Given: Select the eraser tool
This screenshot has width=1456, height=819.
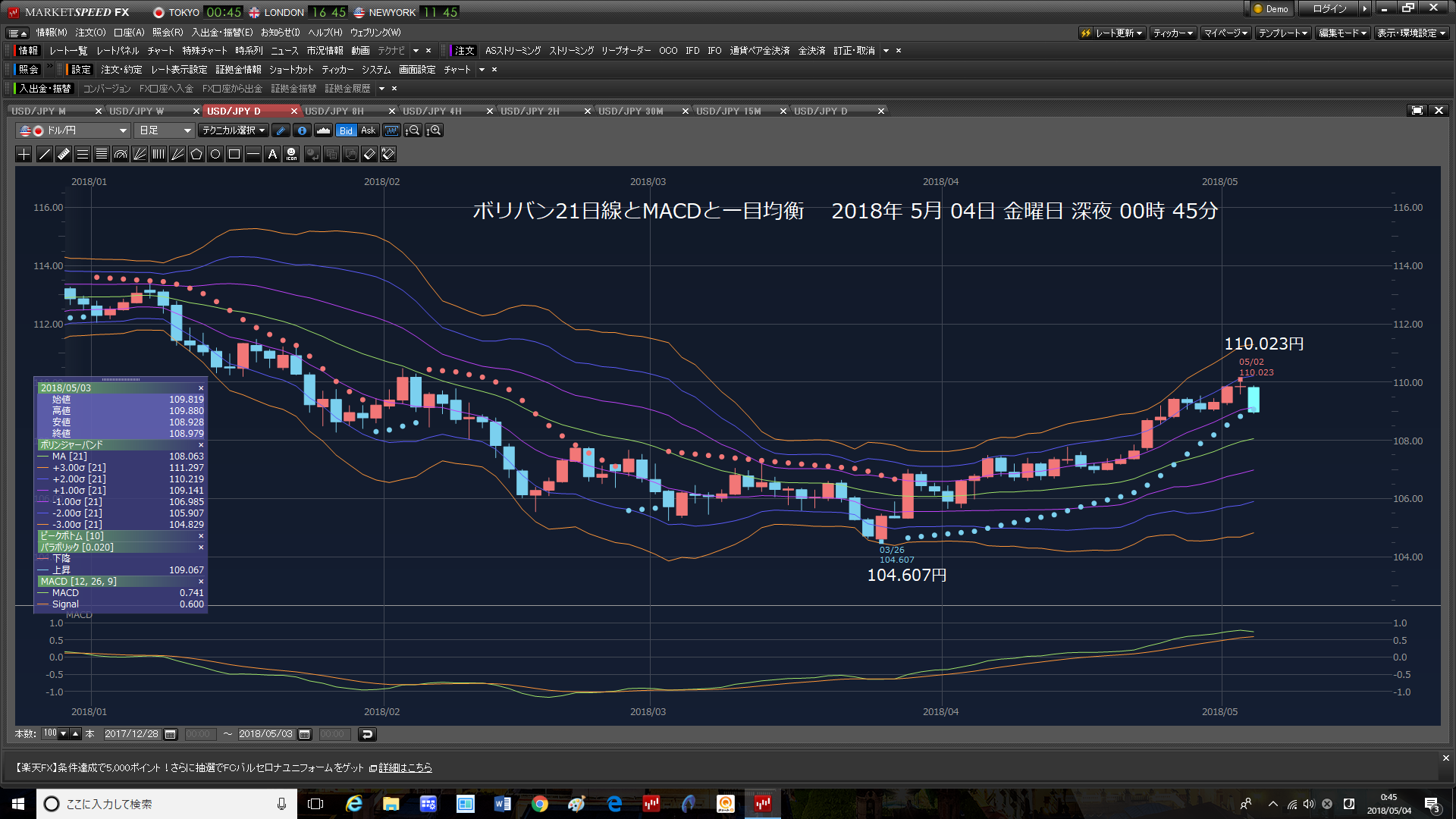Looking at the screenshot, I should (369, 155).
